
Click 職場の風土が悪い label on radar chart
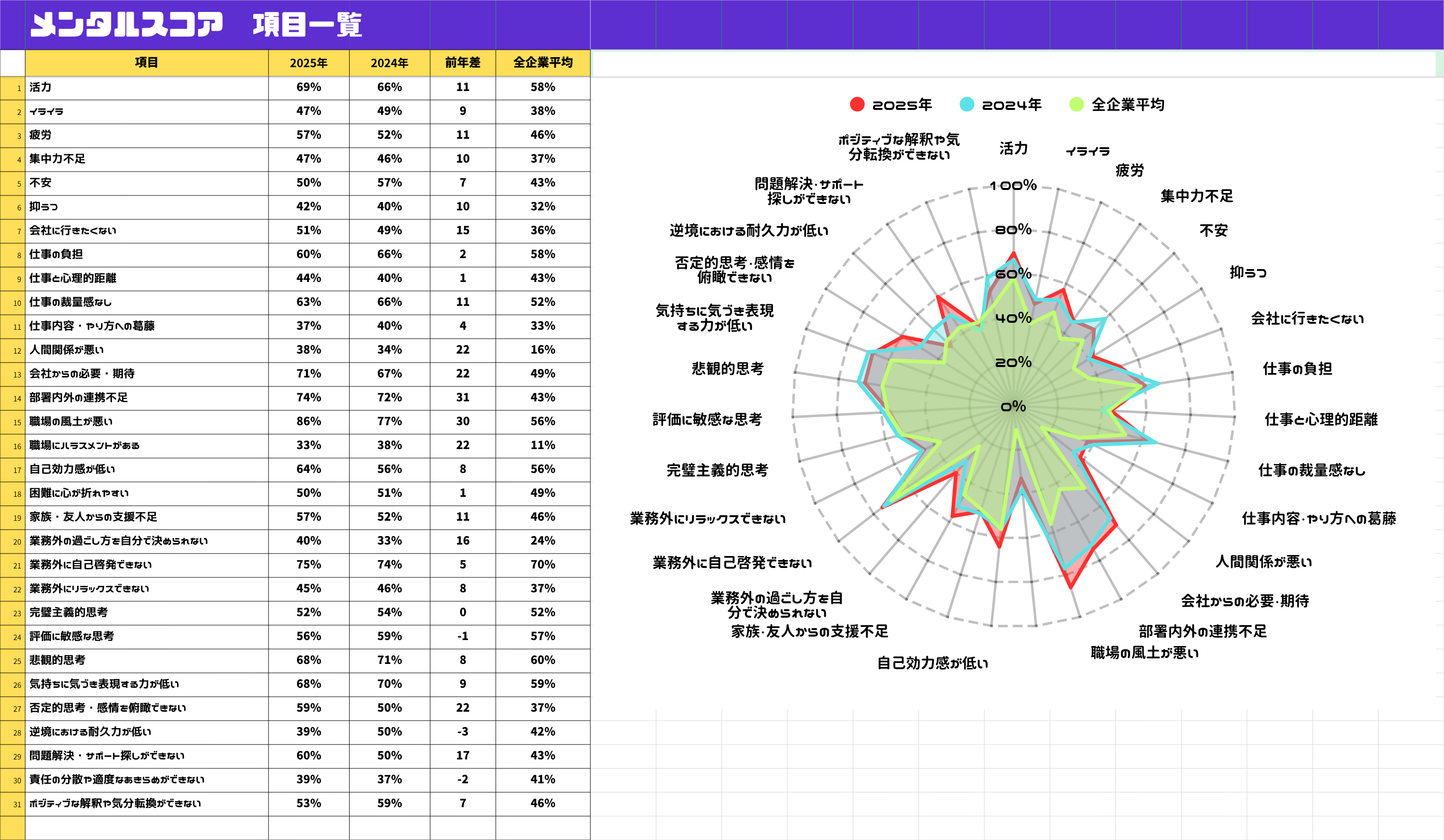click(1145, 653)
